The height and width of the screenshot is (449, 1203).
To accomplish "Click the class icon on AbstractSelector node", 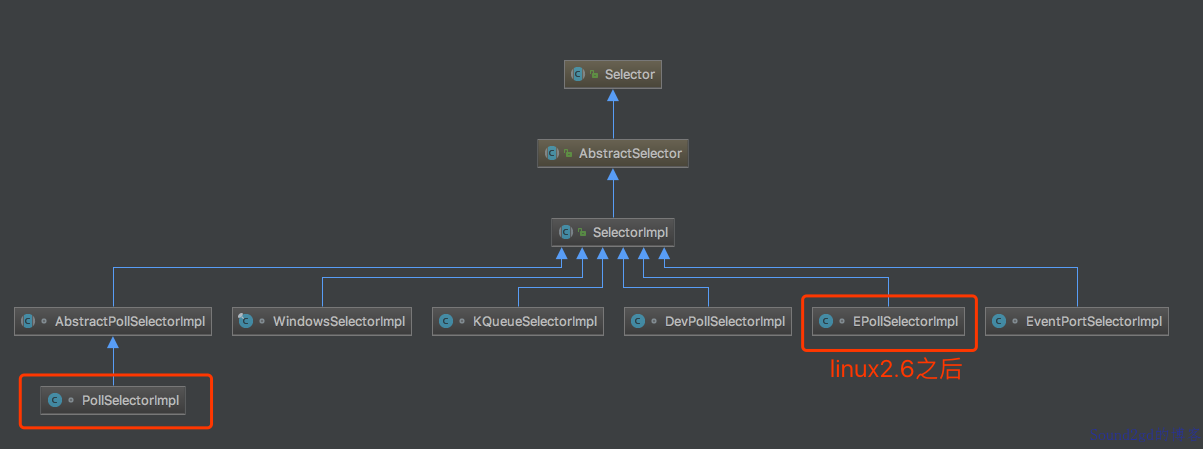I will [x=552, y=154].
